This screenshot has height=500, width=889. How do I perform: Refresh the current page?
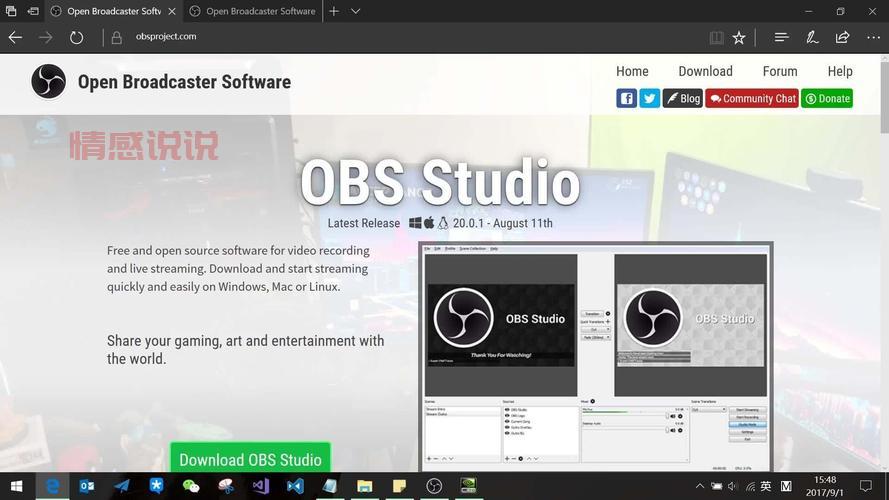coord(76,37)
